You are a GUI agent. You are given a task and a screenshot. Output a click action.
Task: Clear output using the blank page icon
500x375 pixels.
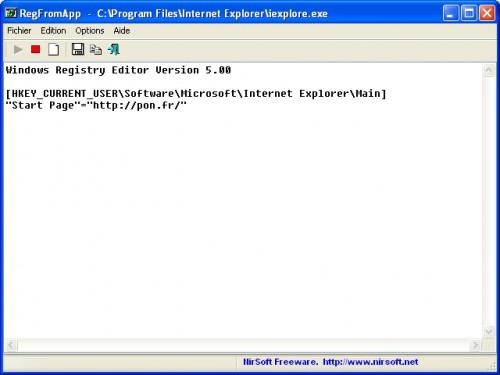[54, 49]
